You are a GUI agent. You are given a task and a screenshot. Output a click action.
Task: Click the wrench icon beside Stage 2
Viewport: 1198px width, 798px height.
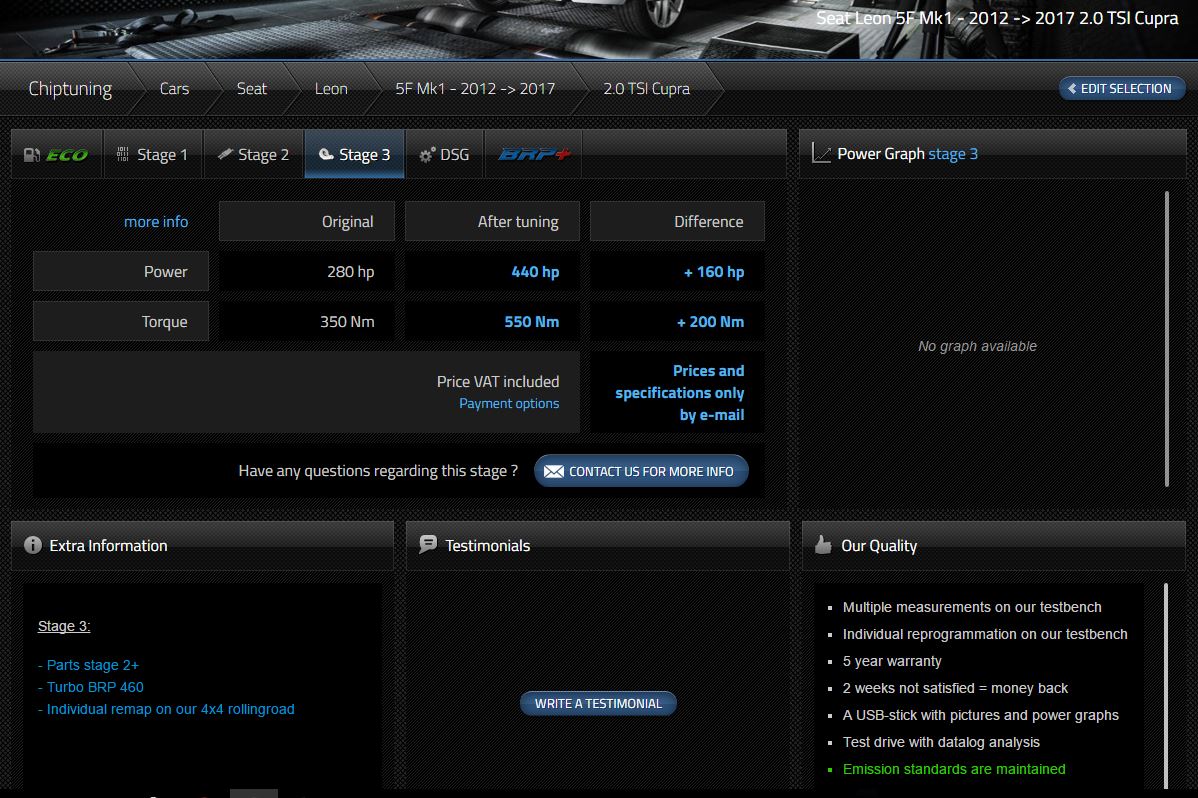tap(225, 154)
